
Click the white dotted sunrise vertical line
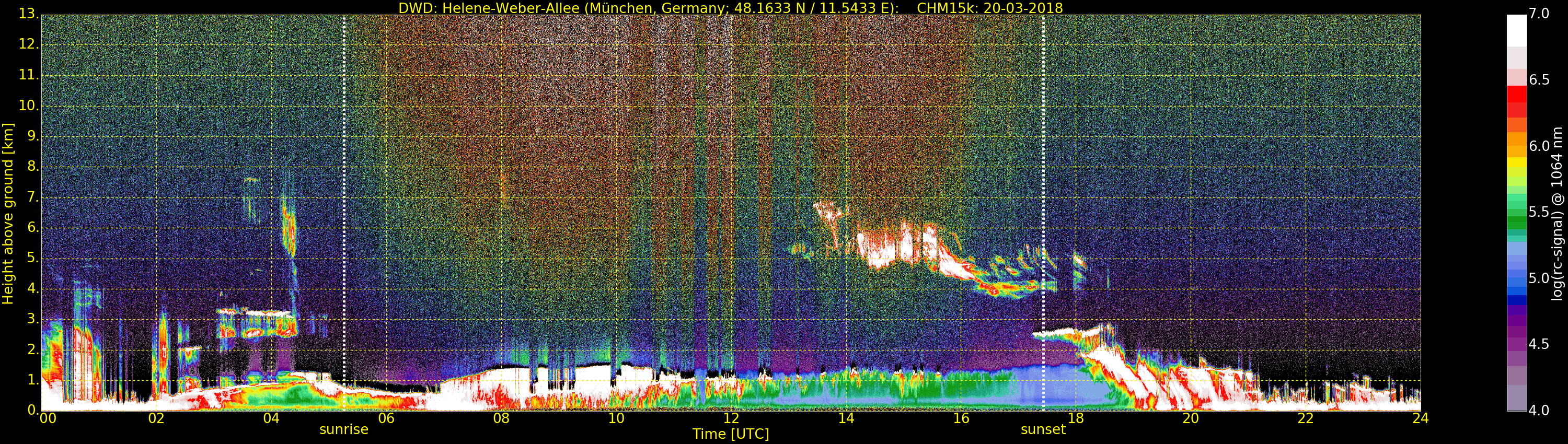pos(344,182)
